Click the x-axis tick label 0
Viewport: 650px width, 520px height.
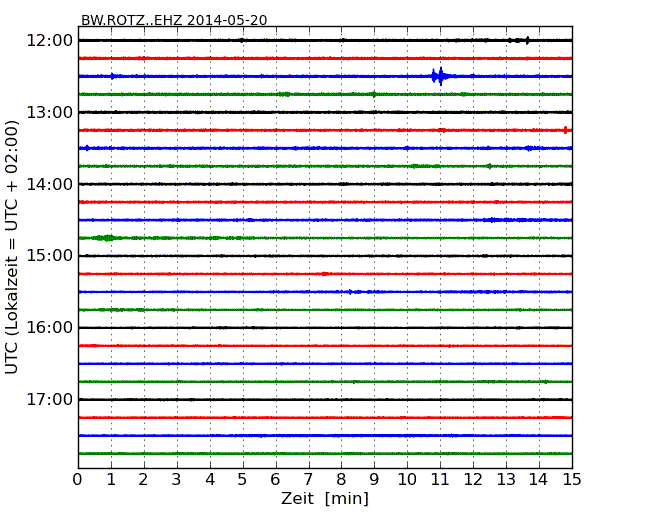tap(78, 479)
